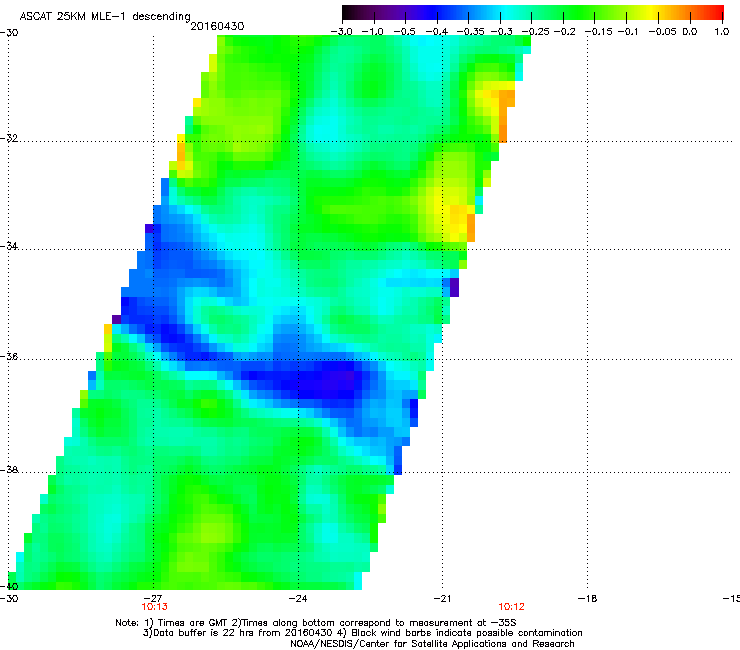Click the longitude label -24
The image size is (740, 650).
(x=298, y=599)
